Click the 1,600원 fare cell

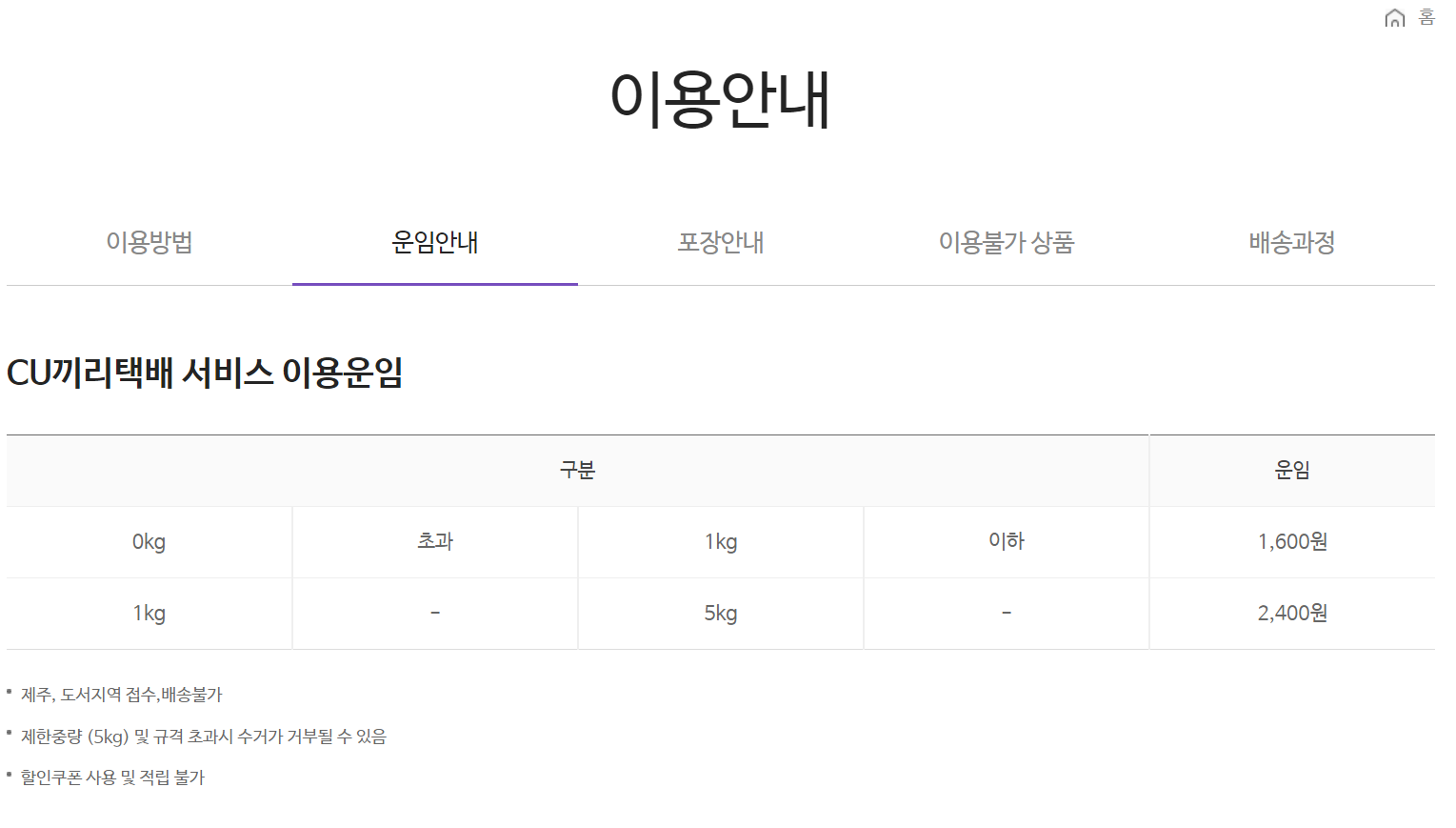(1292, 542)
